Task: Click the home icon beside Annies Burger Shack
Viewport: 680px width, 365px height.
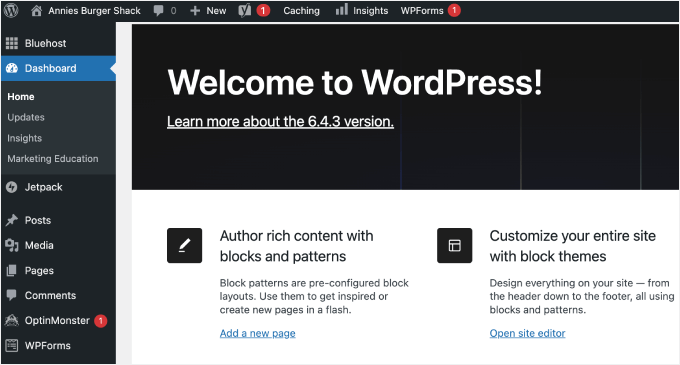Action: click(36, 10)
